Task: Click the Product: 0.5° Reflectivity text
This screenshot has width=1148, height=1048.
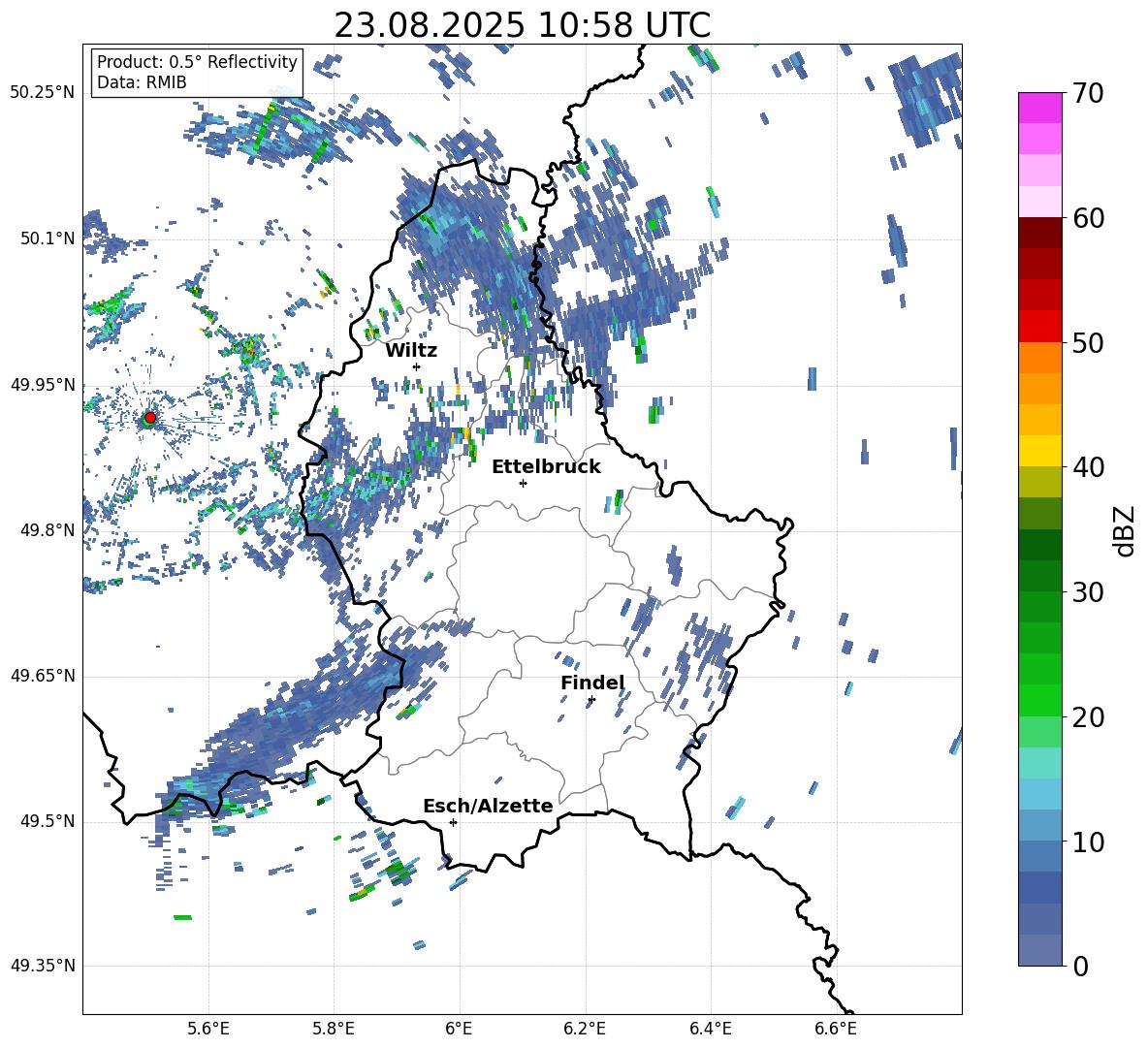Action: pos(197,62)
